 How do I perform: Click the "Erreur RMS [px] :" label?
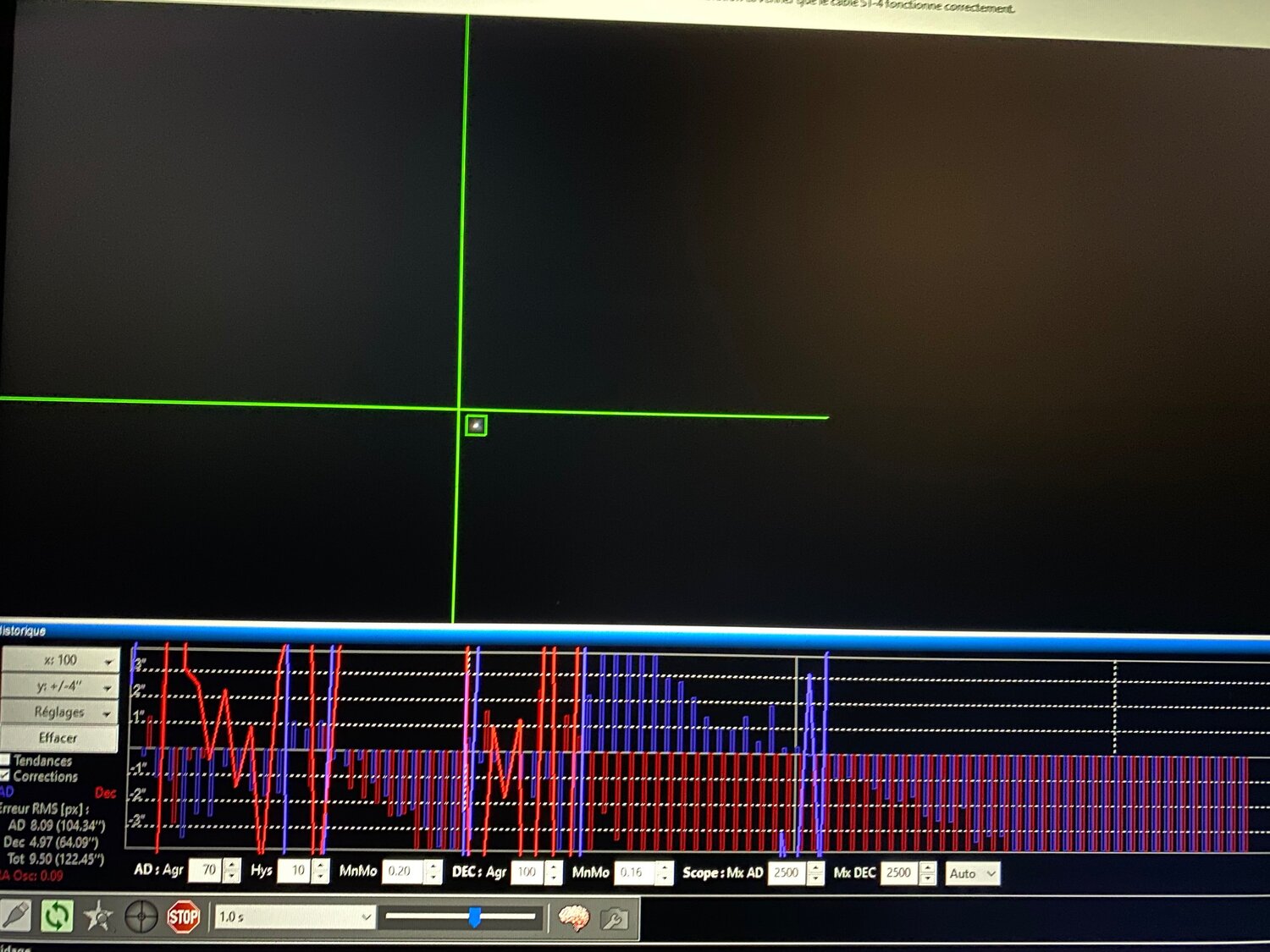pos(43,809)
